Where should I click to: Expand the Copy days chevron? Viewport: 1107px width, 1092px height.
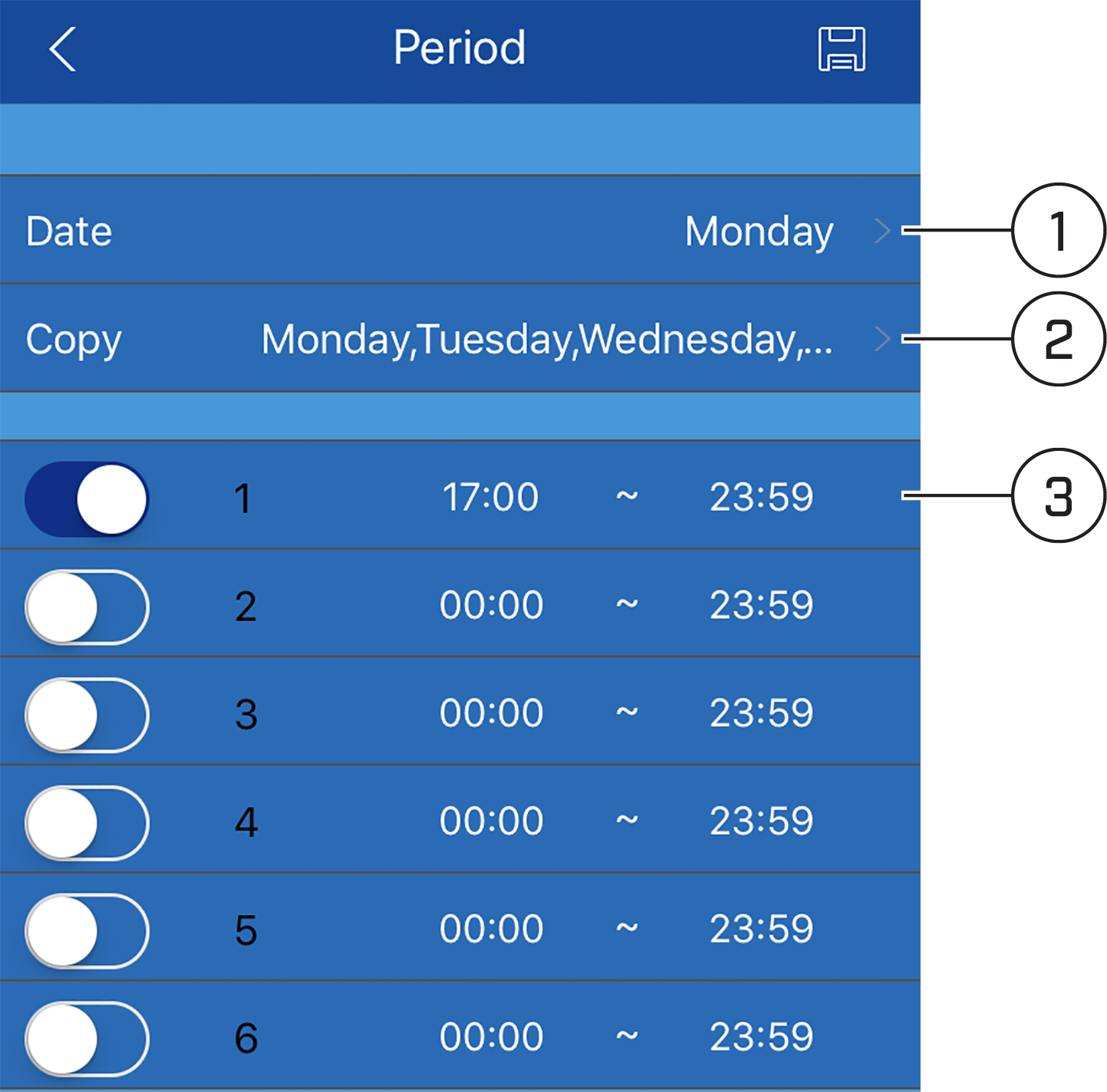click(882, 338)
